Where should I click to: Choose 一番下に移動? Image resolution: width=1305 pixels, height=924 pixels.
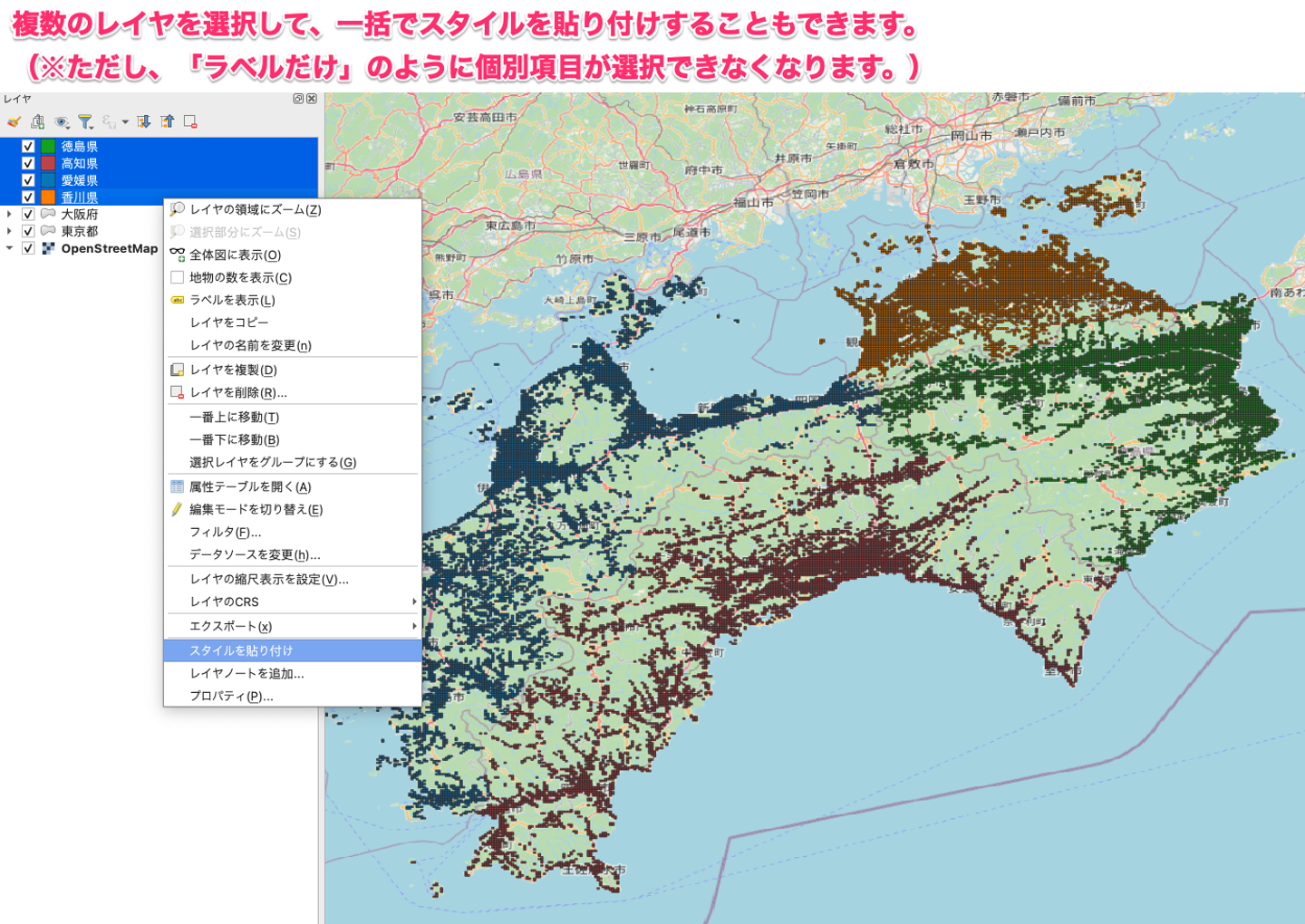[x=293, y=439]
